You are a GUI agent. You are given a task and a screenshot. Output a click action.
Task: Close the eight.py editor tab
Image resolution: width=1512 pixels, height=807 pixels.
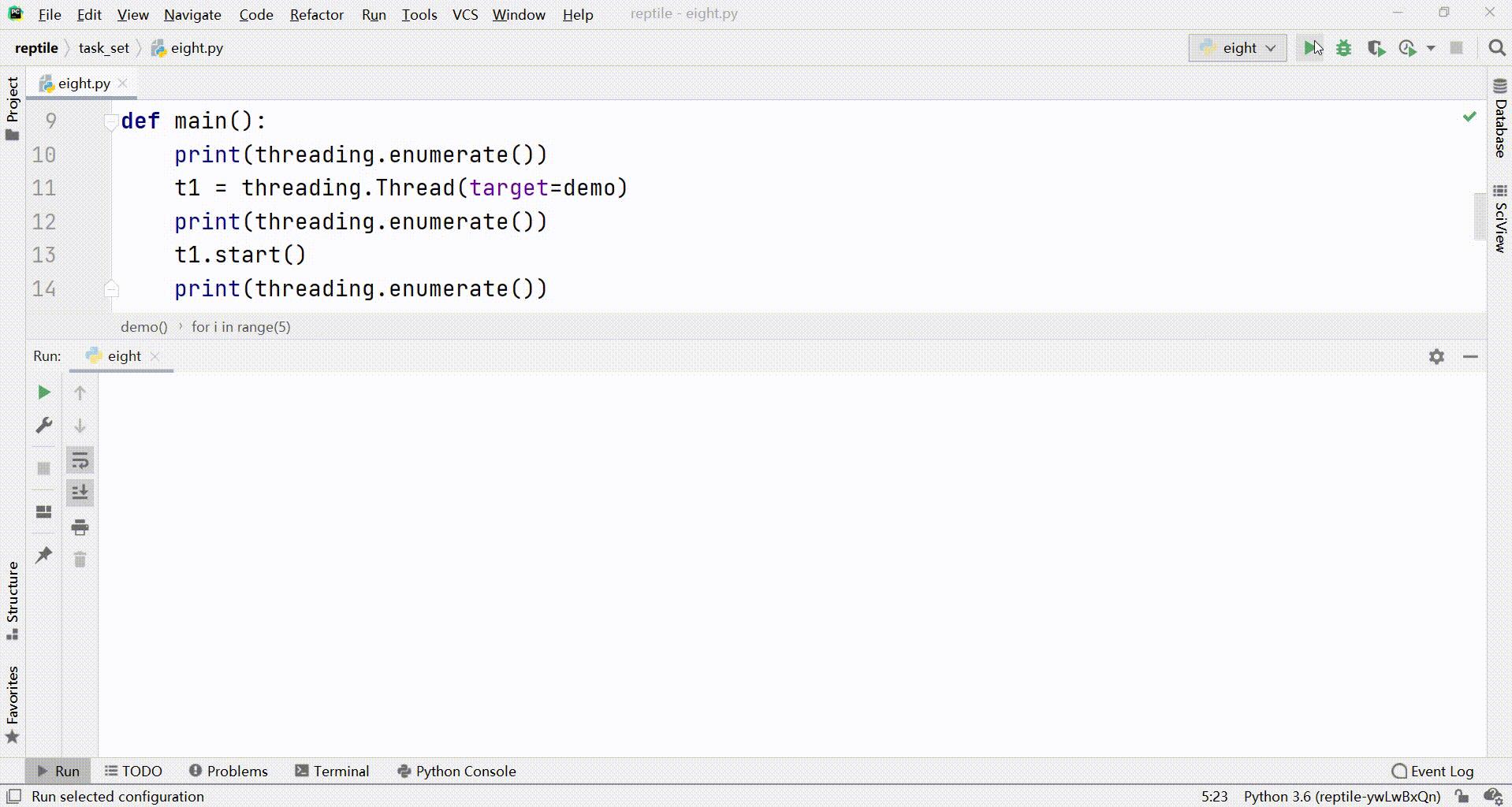[123, 83]
